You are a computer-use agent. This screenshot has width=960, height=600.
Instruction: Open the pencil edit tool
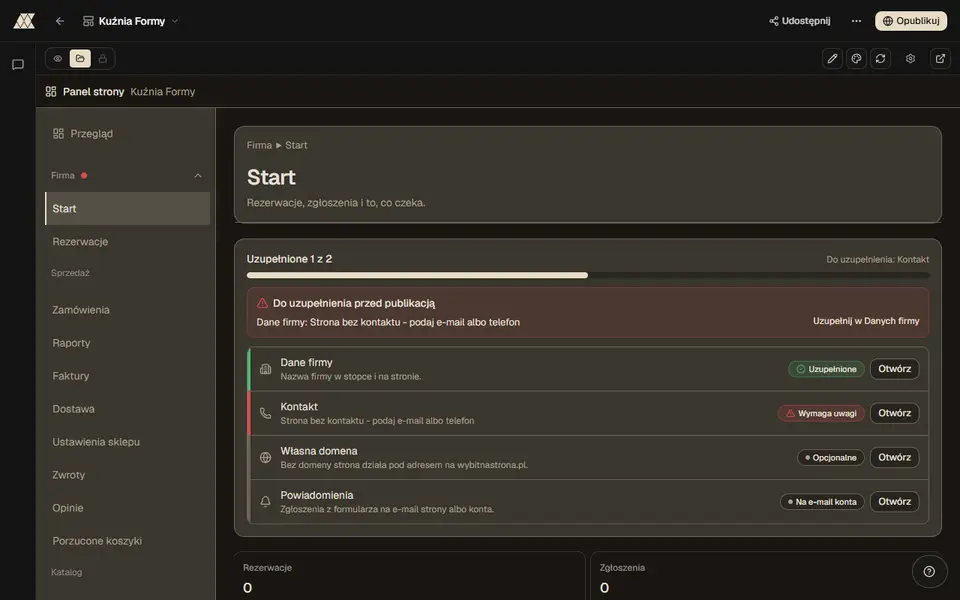832,59
